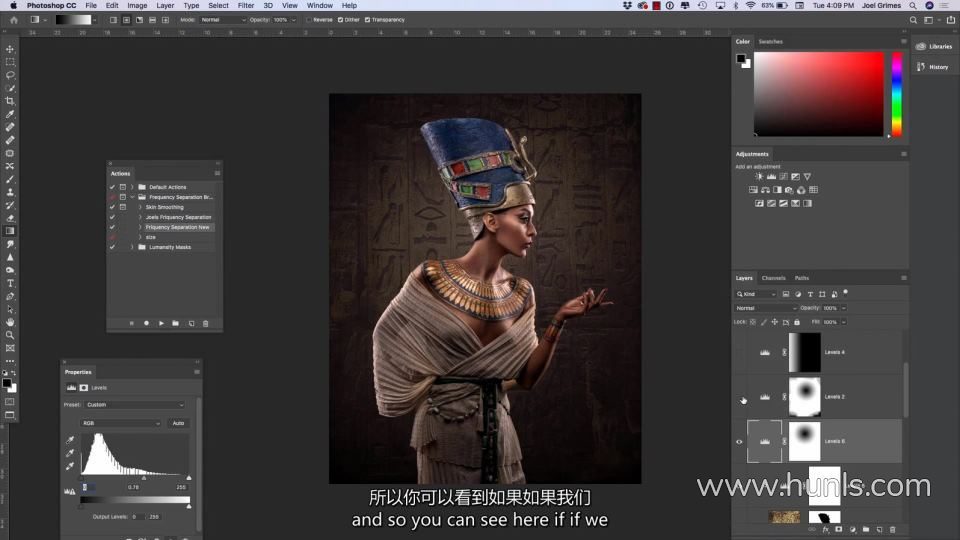This screenshot has height=540, width=960.
Task: Choose the linear gradient style button
Action: 113,20
